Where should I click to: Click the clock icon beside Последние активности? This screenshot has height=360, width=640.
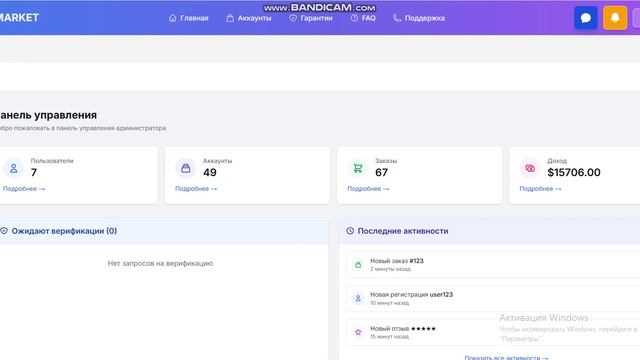[350, 231]
